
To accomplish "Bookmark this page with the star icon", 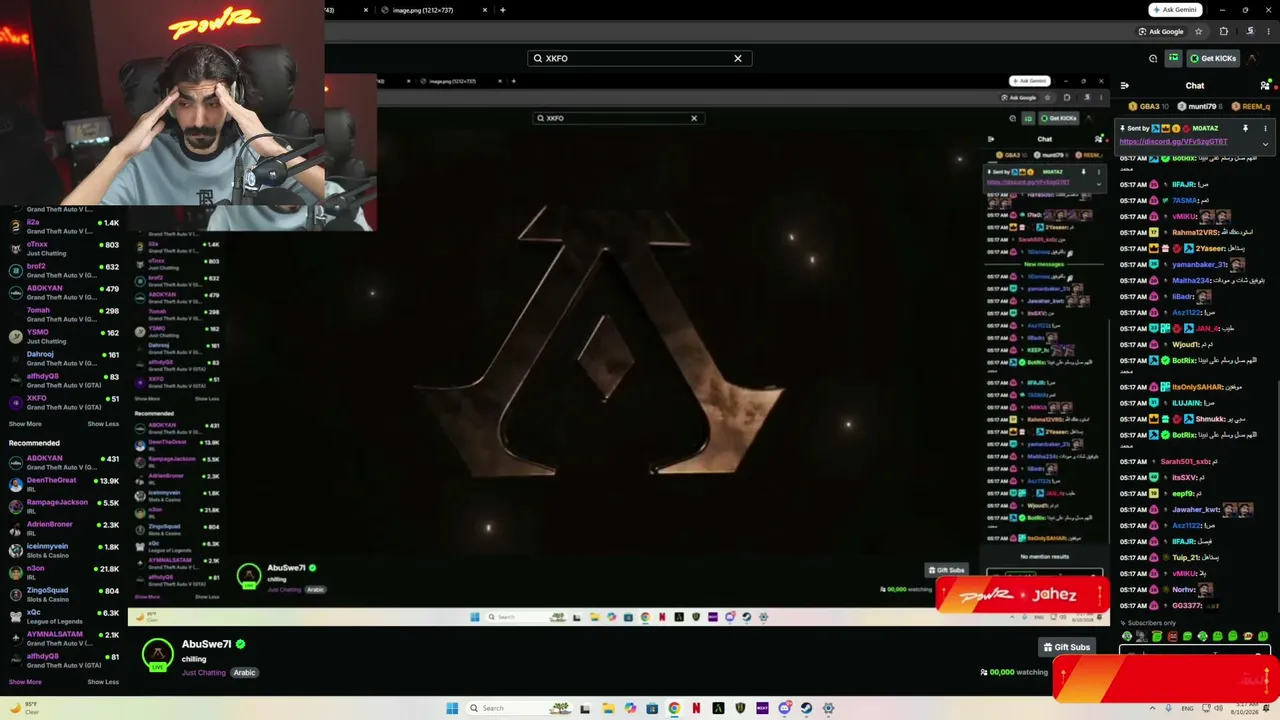I will pos(1198,31).
